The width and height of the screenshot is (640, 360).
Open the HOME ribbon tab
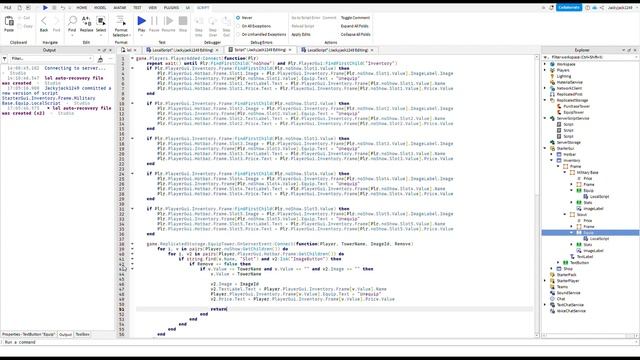[x=82, y=8]
